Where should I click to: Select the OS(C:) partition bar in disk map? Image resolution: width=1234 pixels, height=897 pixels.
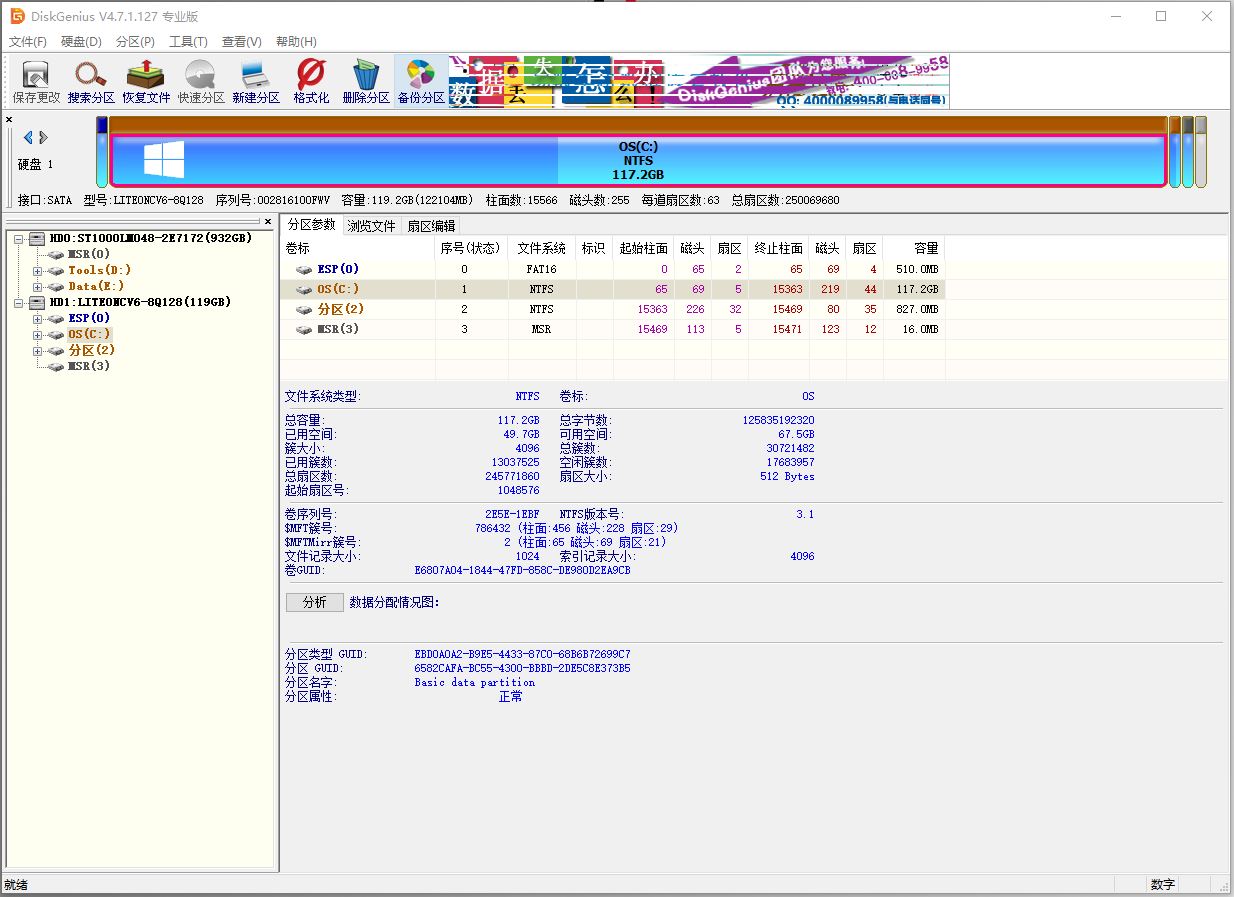[638, 160]
